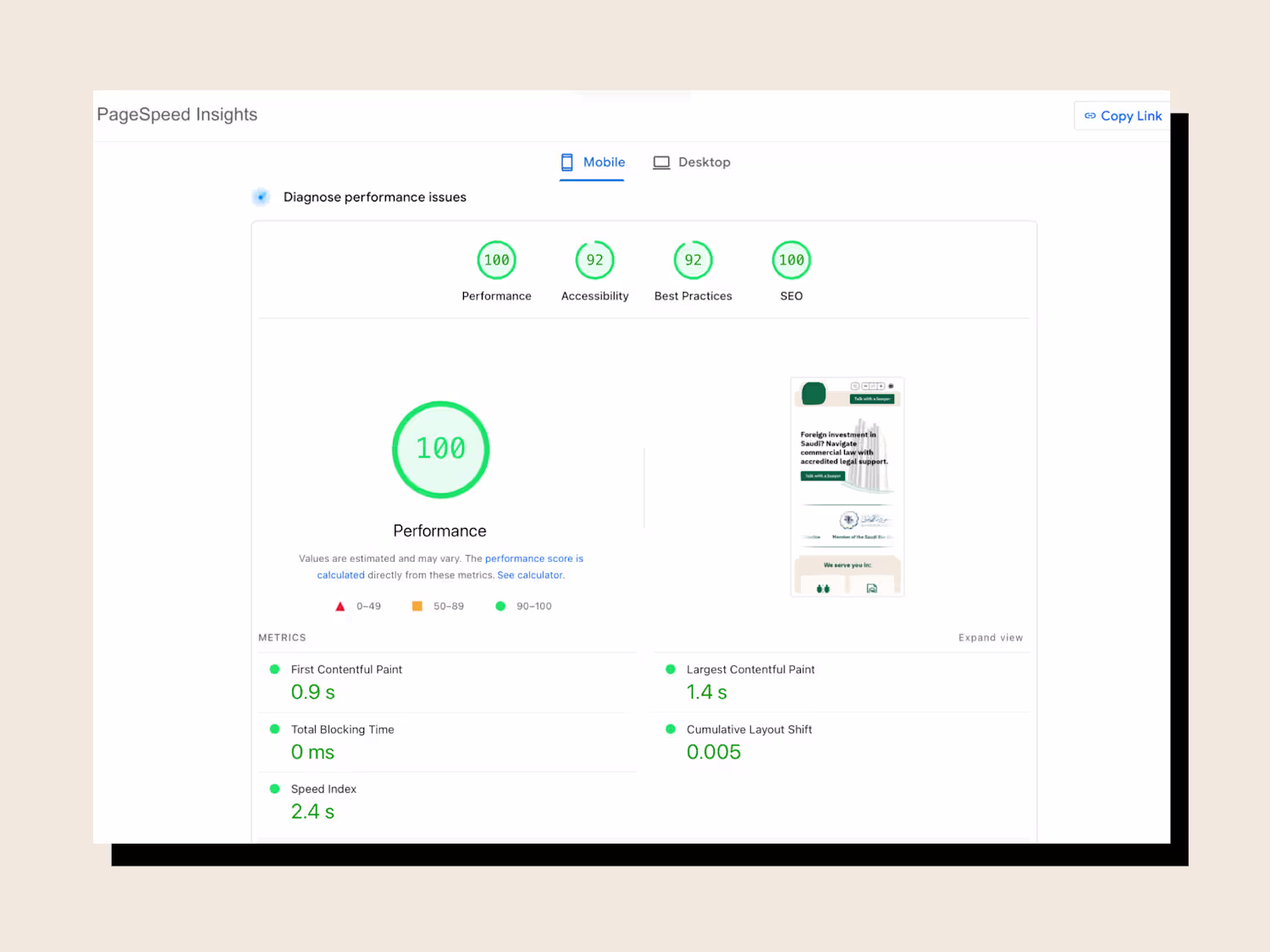
Task: Select the Best Practices 92 score gauge
Action: coord(693,260)
